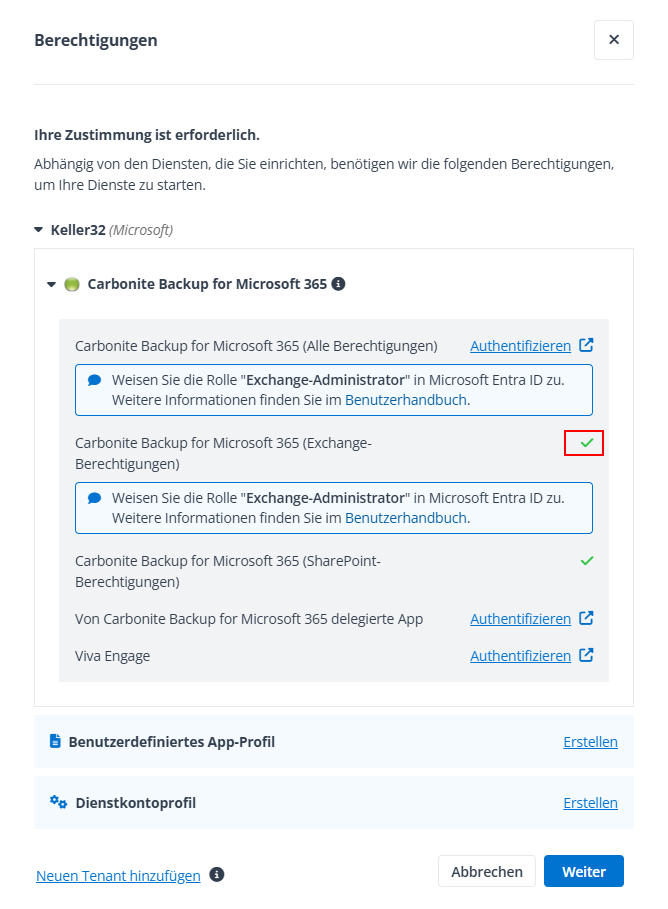
Task: Click info icon next to Neuen Tenant hinzufügen
Action: [217, 875]
